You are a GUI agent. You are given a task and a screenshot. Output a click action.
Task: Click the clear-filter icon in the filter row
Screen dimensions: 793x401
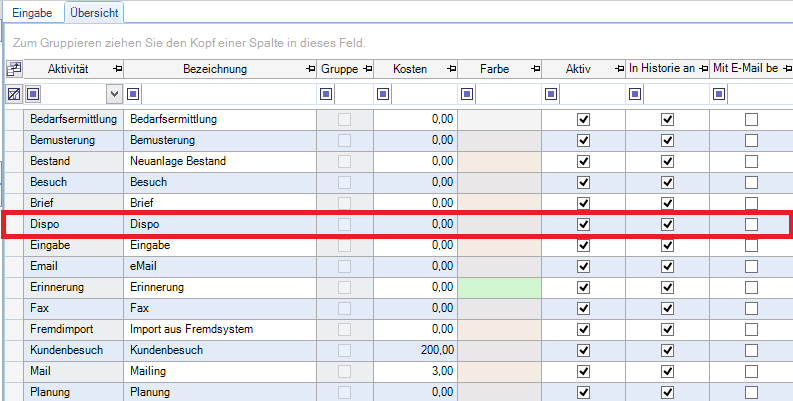(13, 94)
